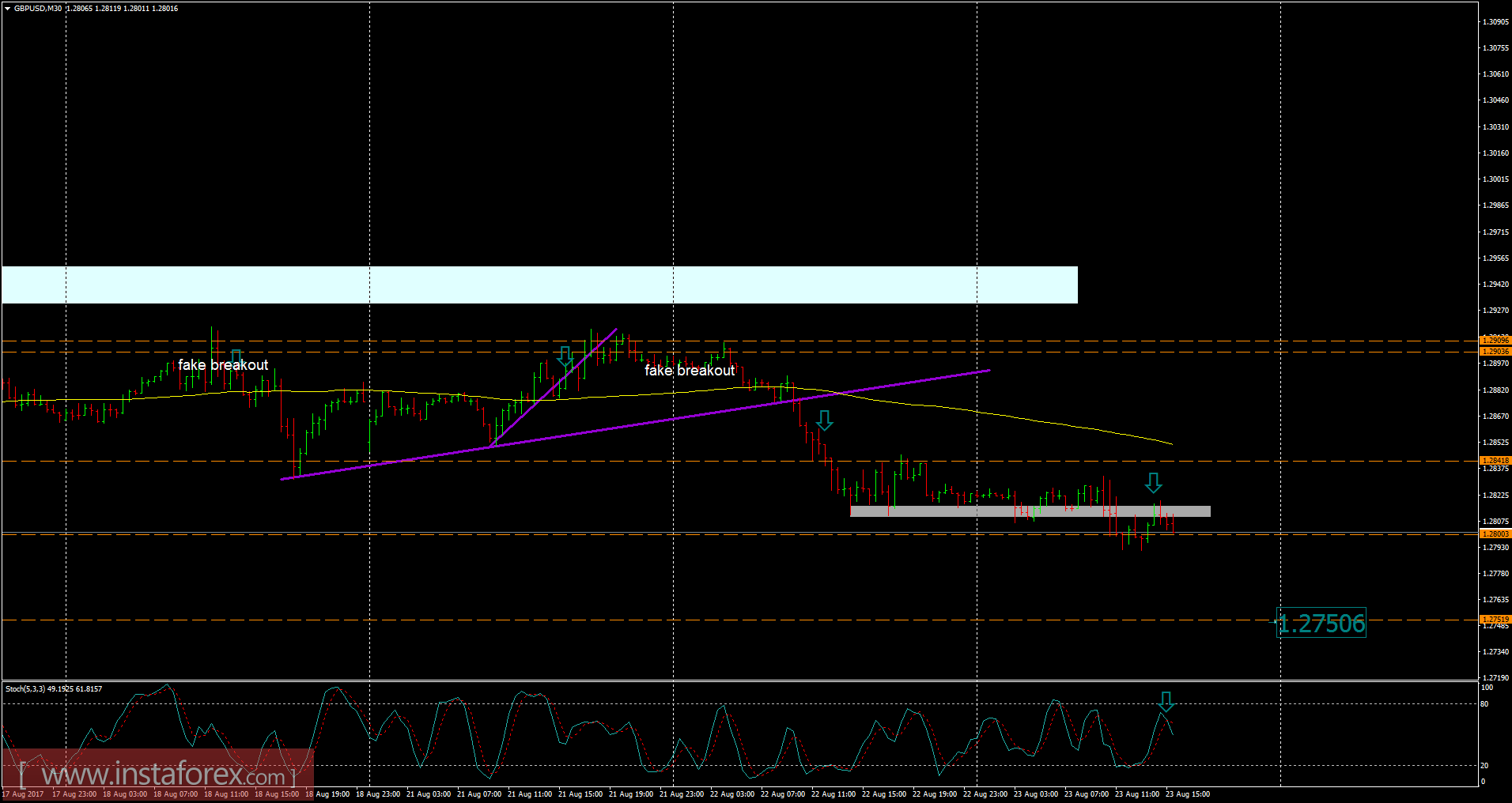The image size is (1512, 803).
Task: Click the gray support zone rectangle
Action: tap(1030, 511)
